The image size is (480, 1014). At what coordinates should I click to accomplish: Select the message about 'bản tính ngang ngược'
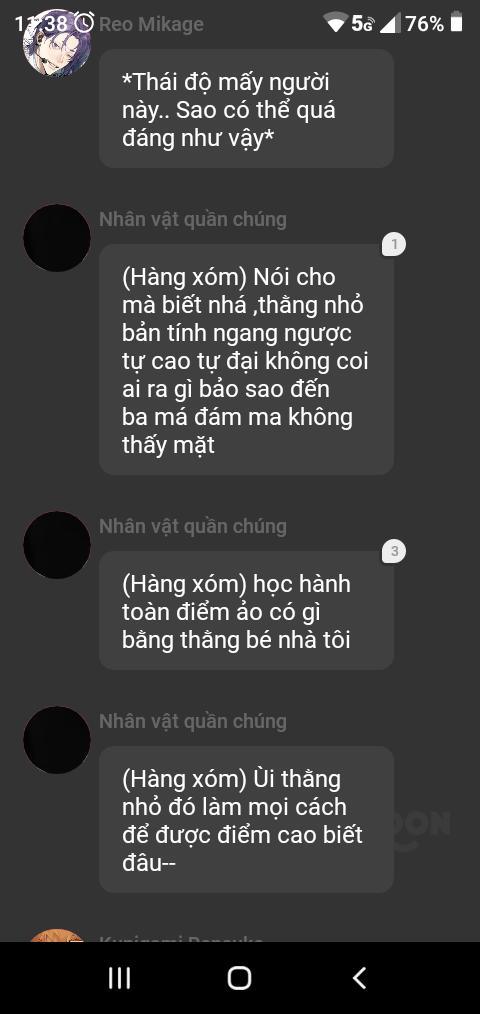[246, 360]
